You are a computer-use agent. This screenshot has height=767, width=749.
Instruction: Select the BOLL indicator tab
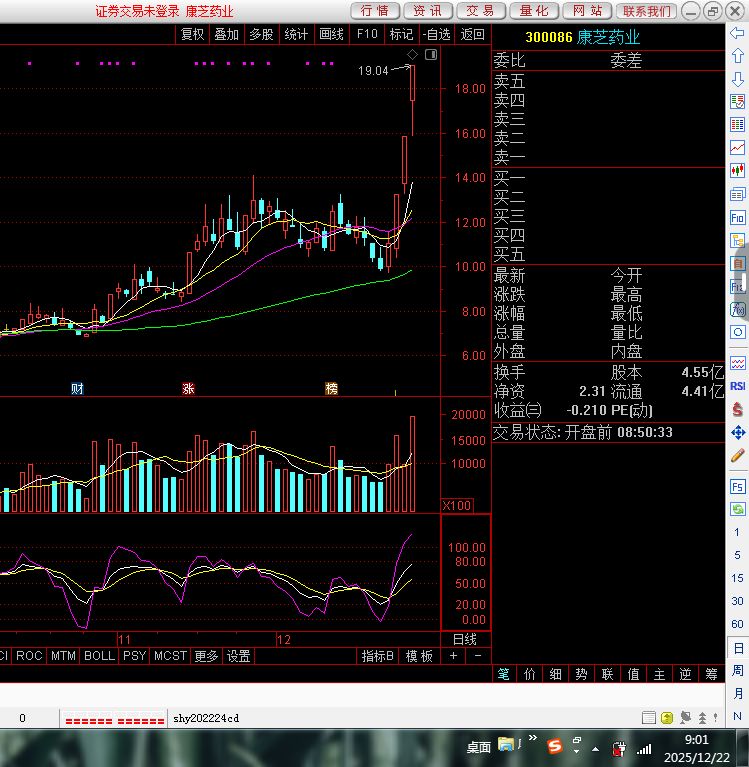pyautogui.click(x=99, y=656)
